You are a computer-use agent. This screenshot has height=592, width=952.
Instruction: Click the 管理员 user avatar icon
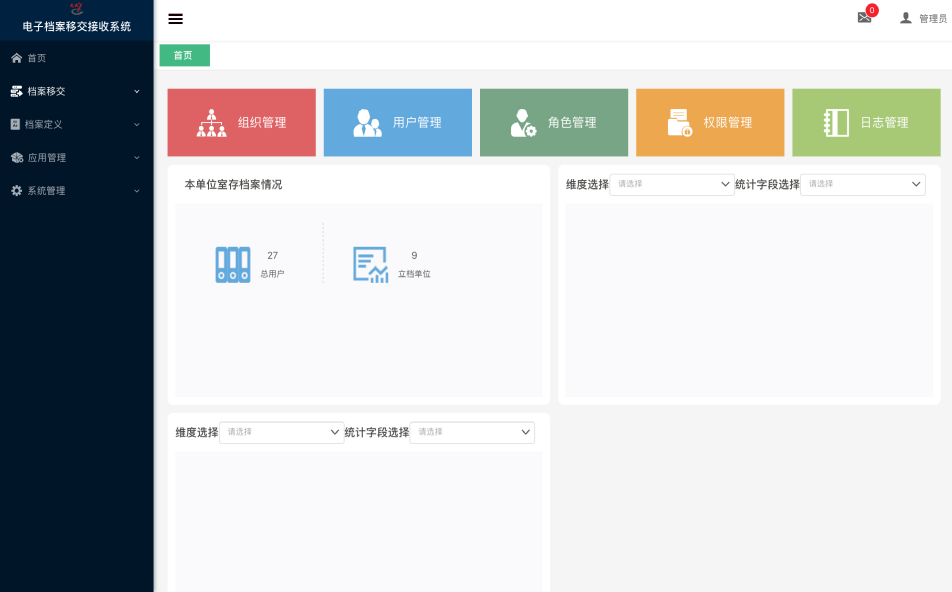point(906,18)
